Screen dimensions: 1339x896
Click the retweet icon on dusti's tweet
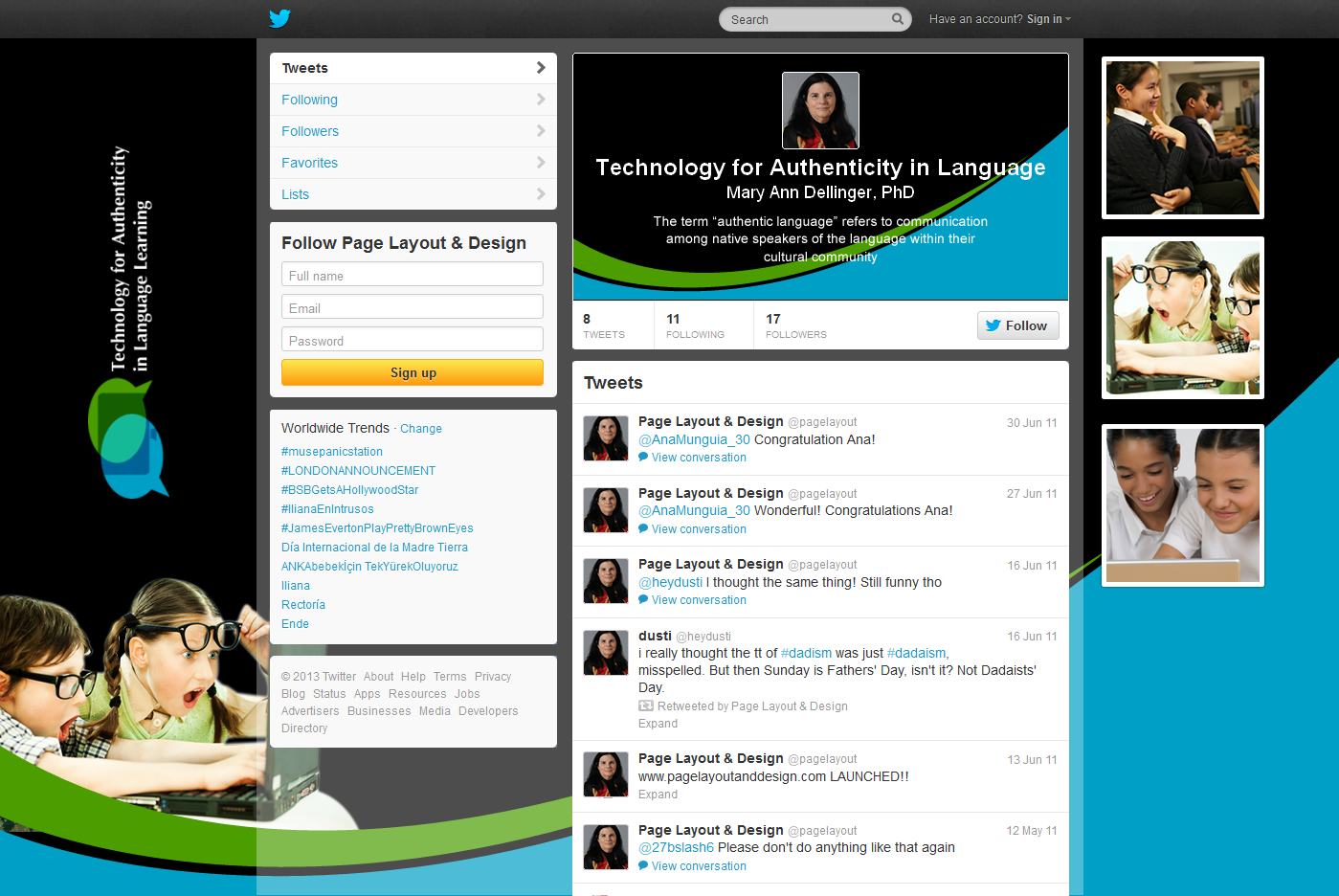pyautogui.click(x=646, y=706)
